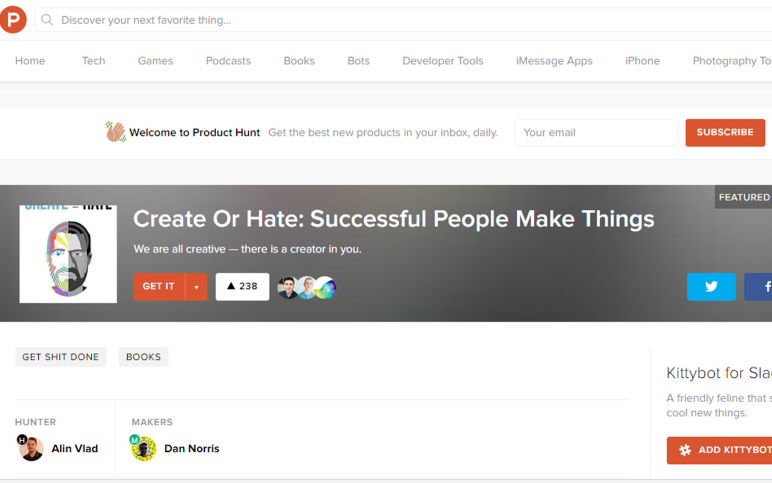Screen dimensions: 772x483
Task: Share on Twitter using the bird icon
Action: point(711,287)
